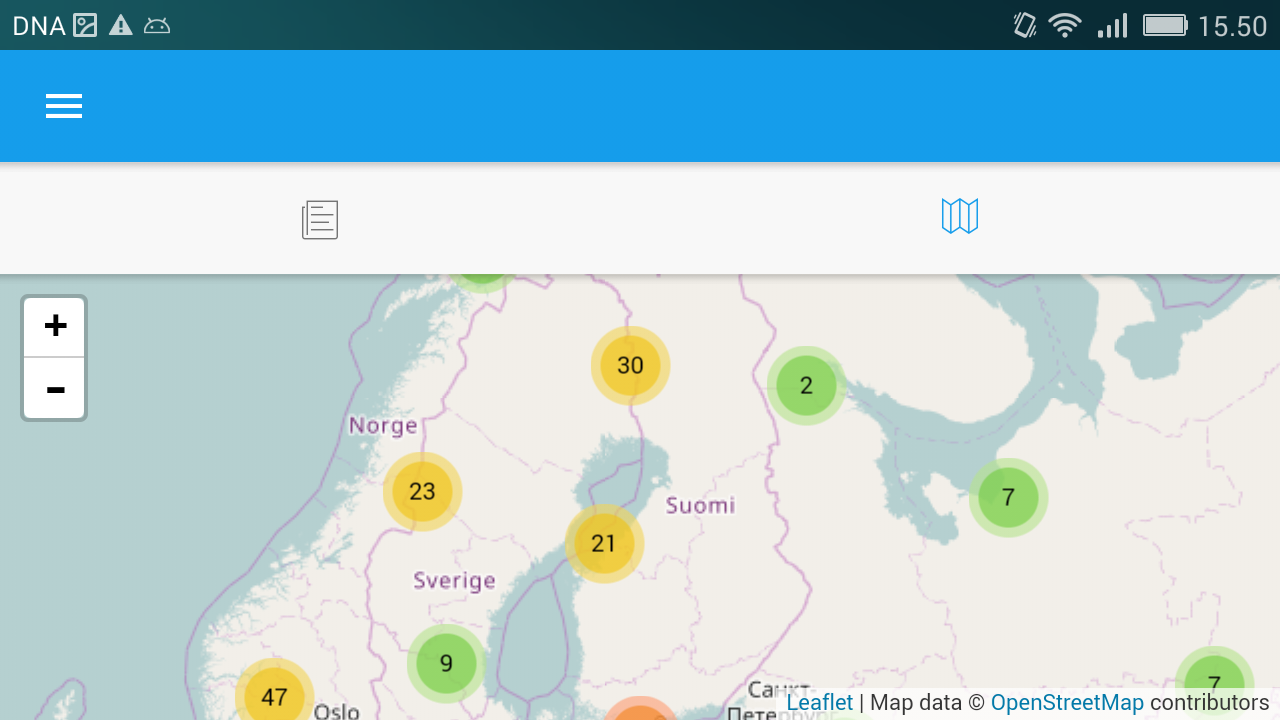Tap the 'Oslo' city label

[336, 711]
